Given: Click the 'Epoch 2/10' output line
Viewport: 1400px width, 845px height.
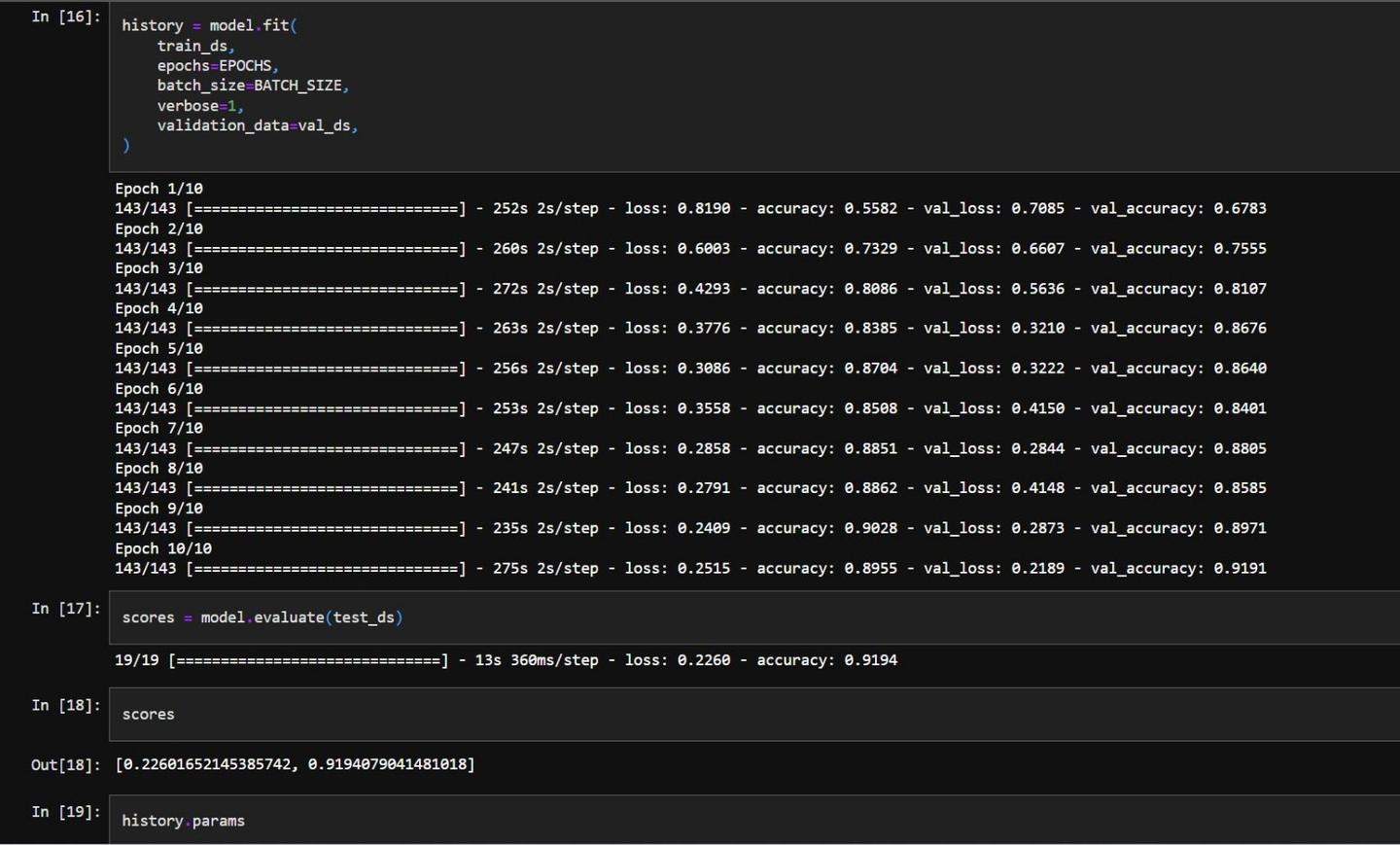Looking at the screenshot, I should tap(158, 229).
